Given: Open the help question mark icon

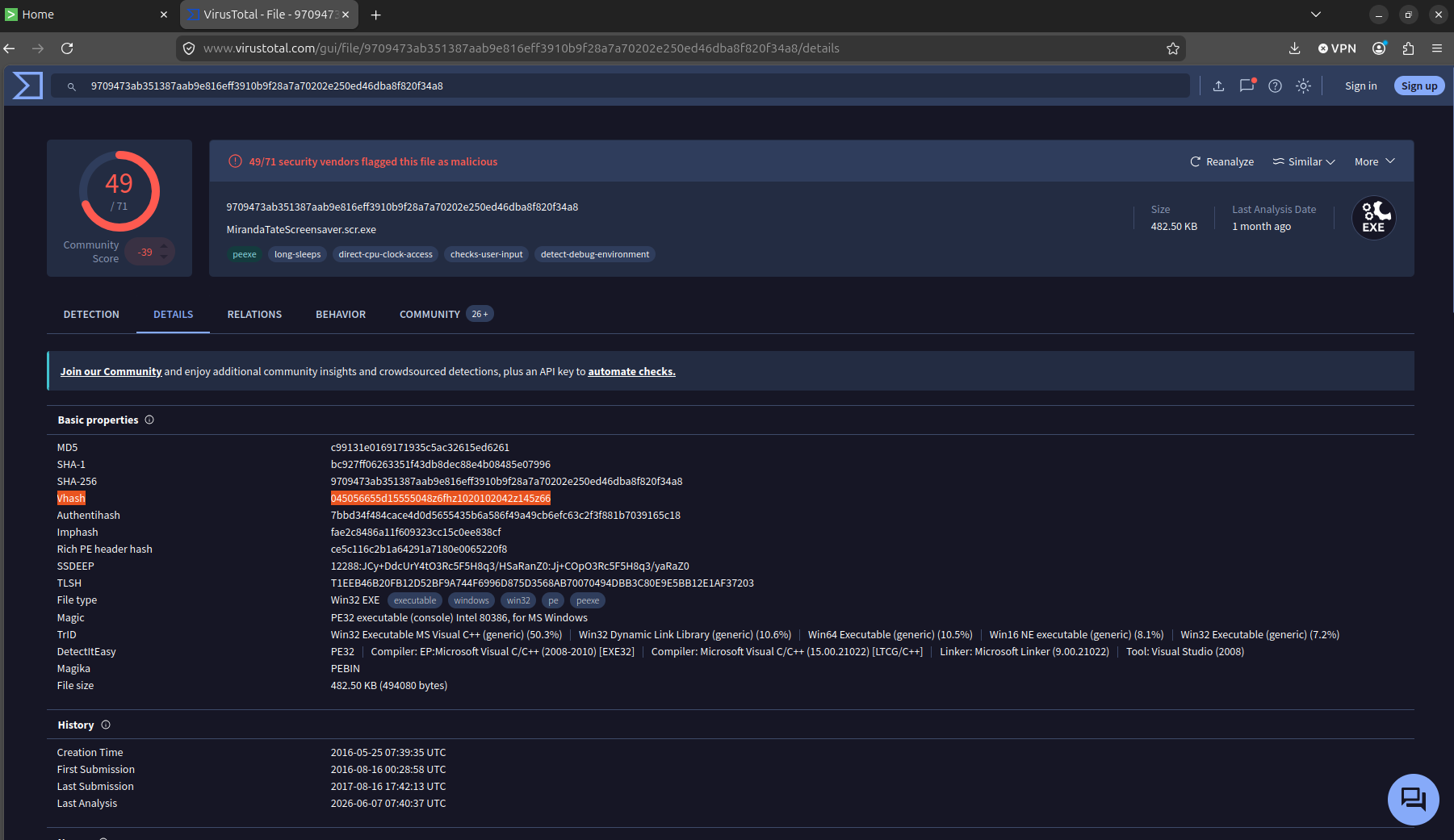Looking at the screenshot, I should click(x=1275, y=86).
